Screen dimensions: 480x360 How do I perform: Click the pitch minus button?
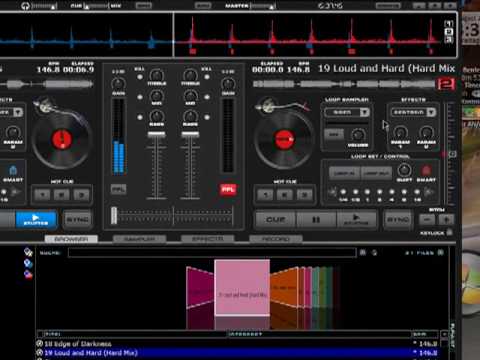tap(427, 220)
